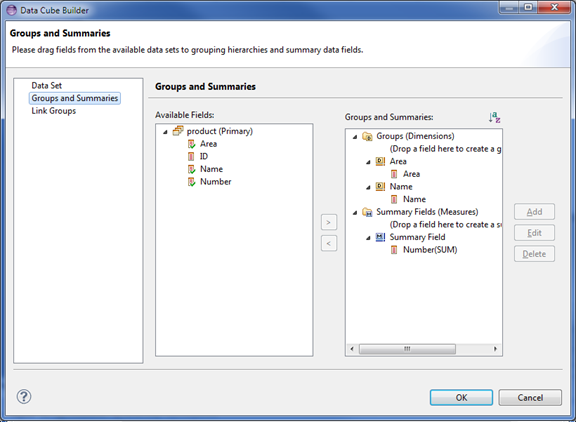Image resolution: width=576 pixels, height=422 pixels.
Task: Click the Summary Field measure icon
Action: (380, 237)
